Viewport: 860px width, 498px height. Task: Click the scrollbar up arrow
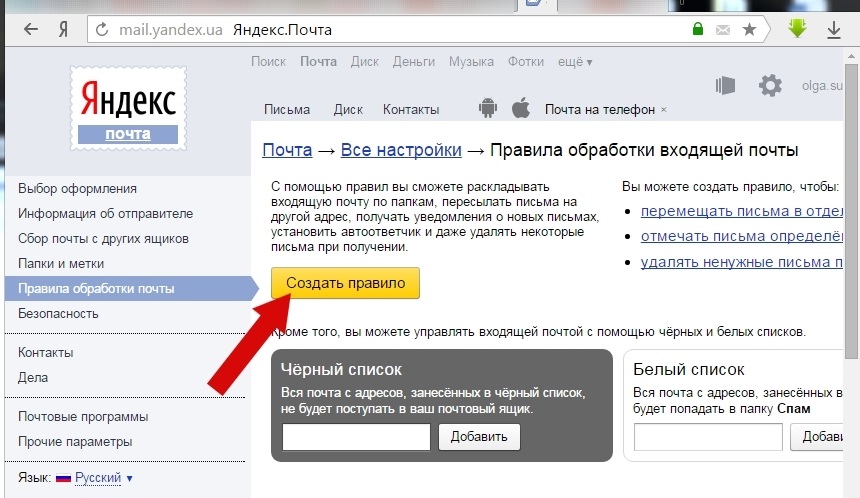coord(851,56)
